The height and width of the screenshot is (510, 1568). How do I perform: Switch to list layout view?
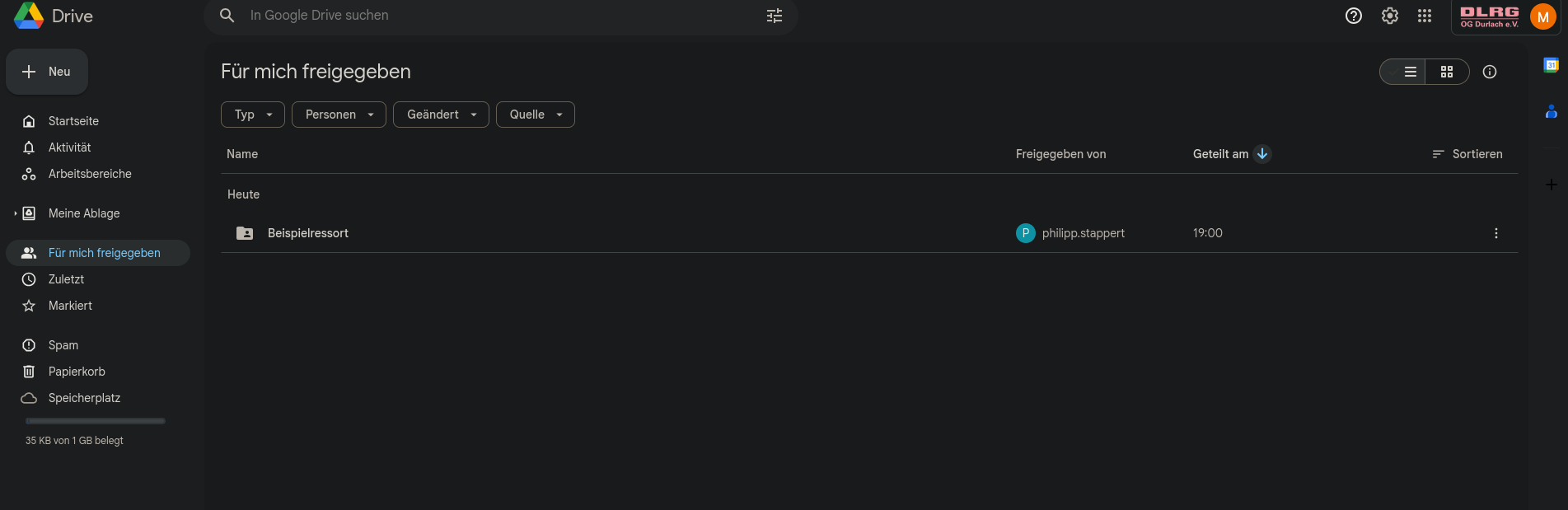point(1410,72)
